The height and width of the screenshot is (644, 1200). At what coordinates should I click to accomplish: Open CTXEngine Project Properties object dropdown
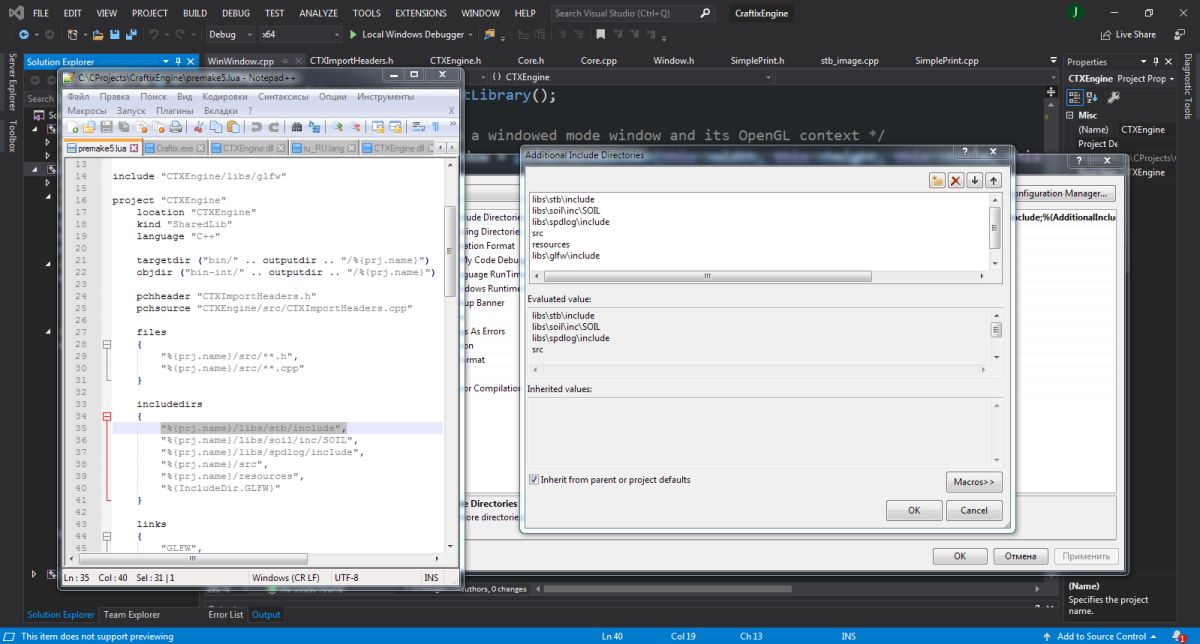(x=1173, y=79)
